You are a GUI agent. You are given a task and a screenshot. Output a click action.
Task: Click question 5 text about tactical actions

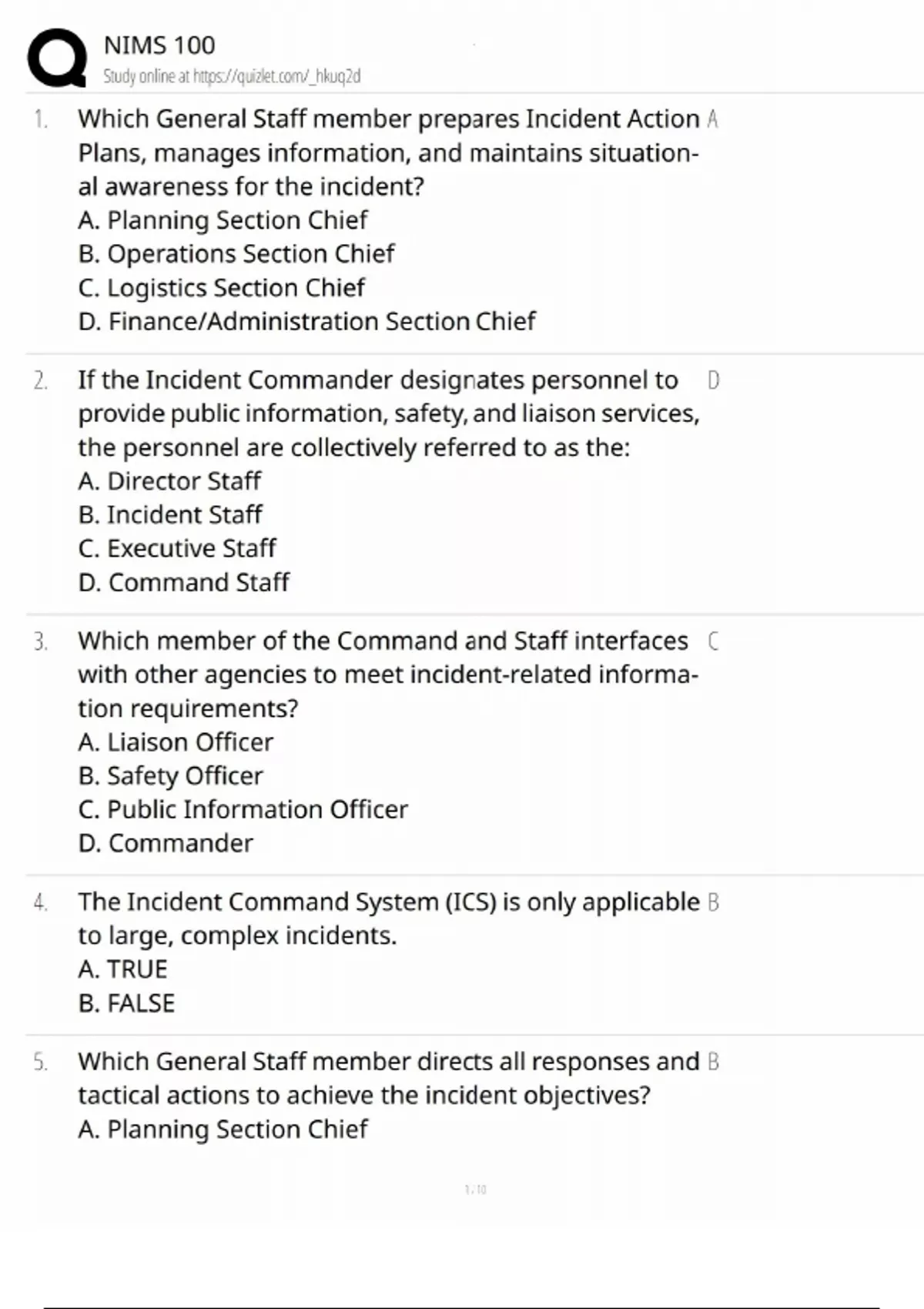click(388, 1078)
